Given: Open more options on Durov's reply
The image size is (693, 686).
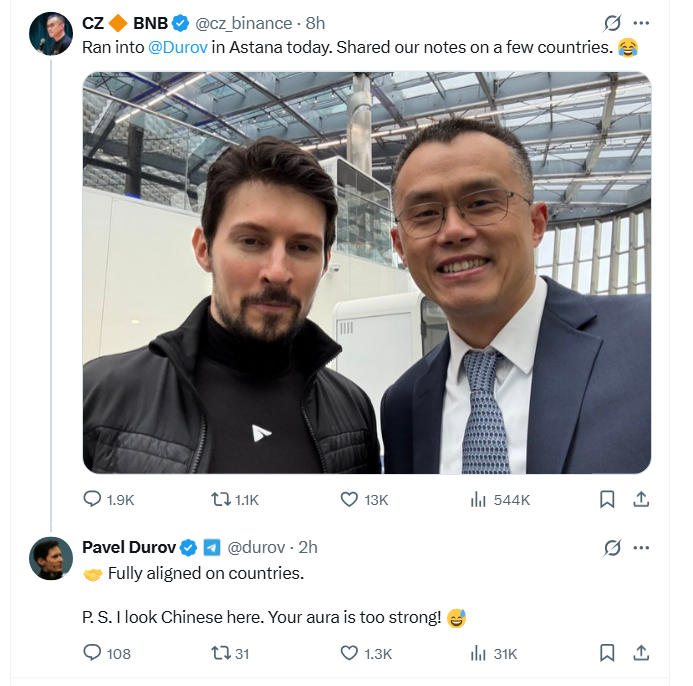Looking at the screenshot, I should tap(642, 547).
